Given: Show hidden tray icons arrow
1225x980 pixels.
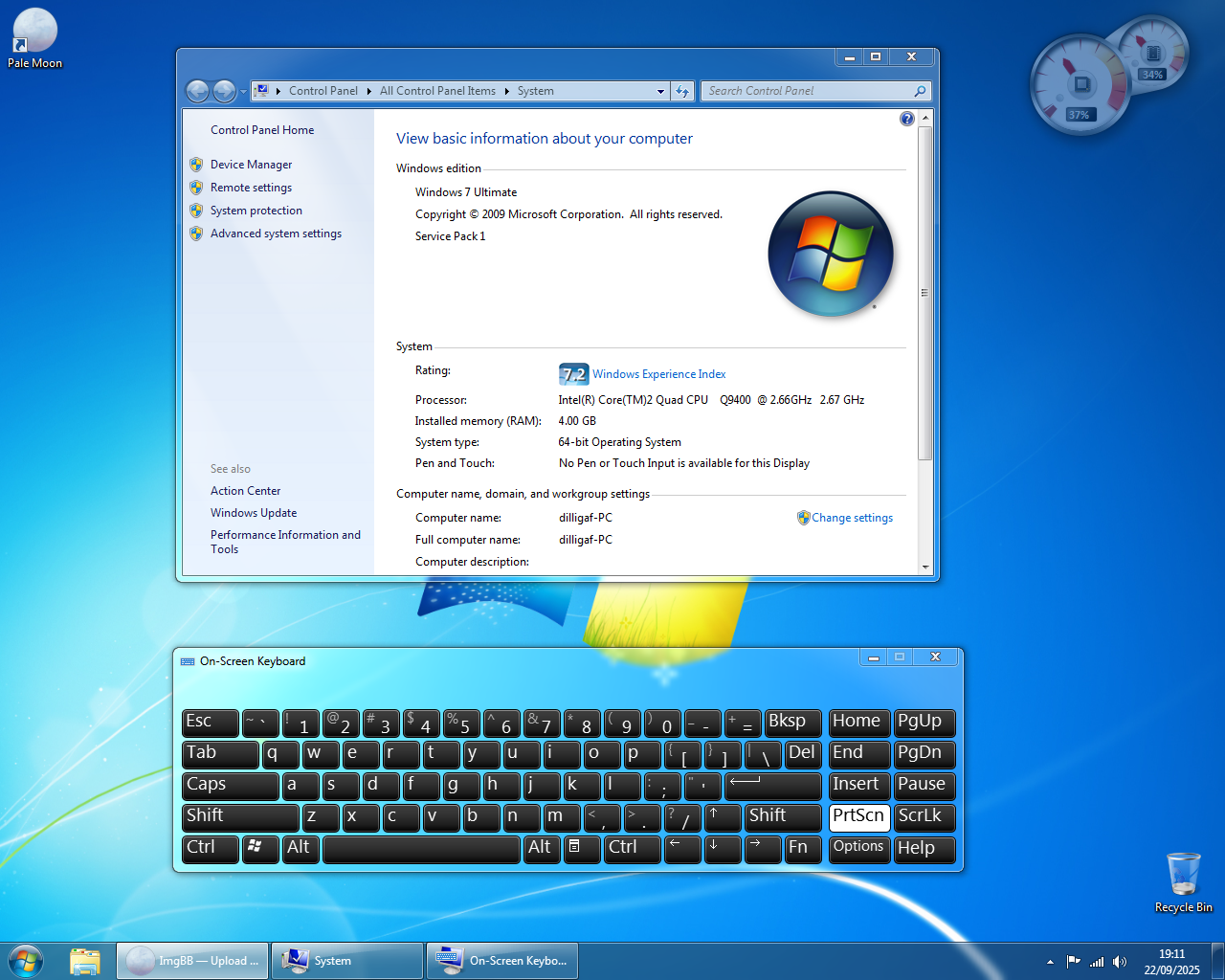Looking at the screenshot, I should click(1050, 961).
